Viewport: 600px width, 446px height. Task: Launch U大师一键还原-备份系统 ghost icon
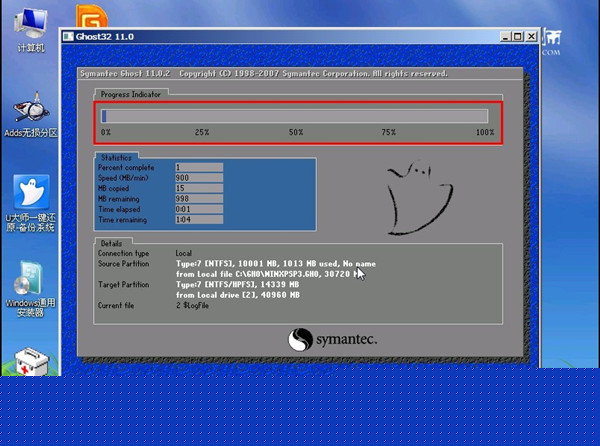(x=31, y=203)
